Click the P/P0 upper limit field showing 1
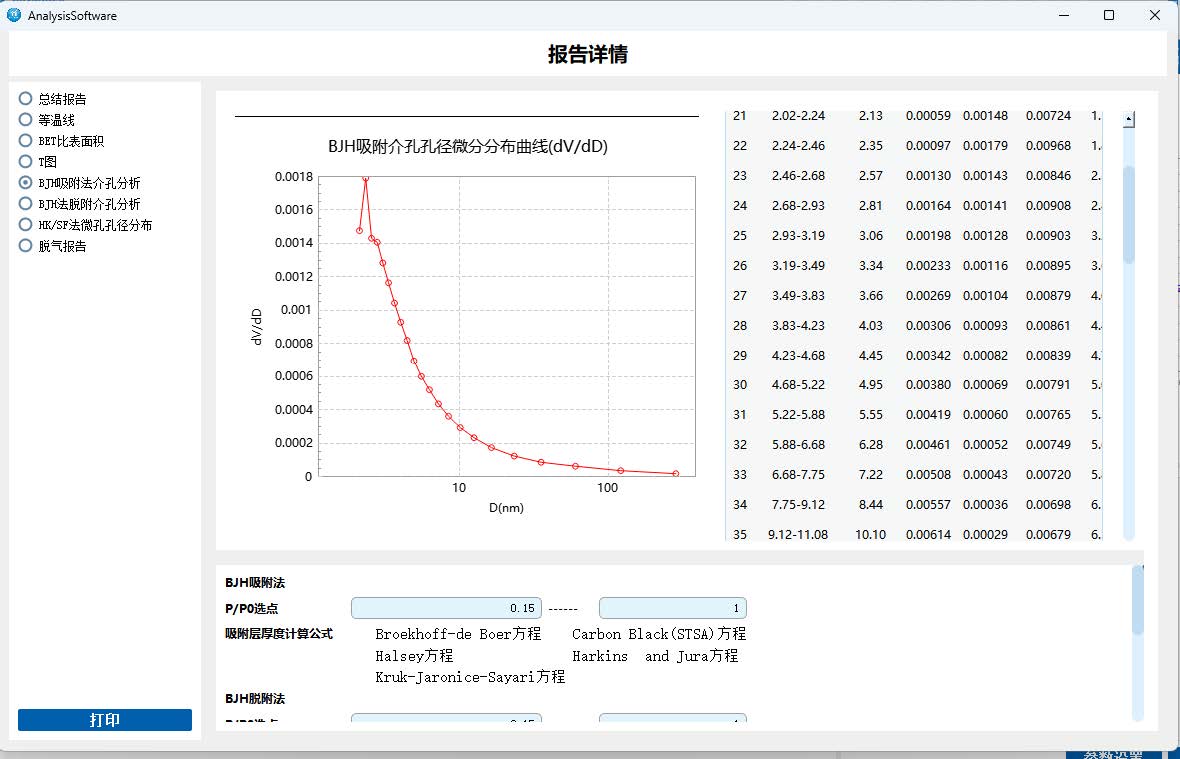Screen dimensions: 1180x759 click(672, 608)
